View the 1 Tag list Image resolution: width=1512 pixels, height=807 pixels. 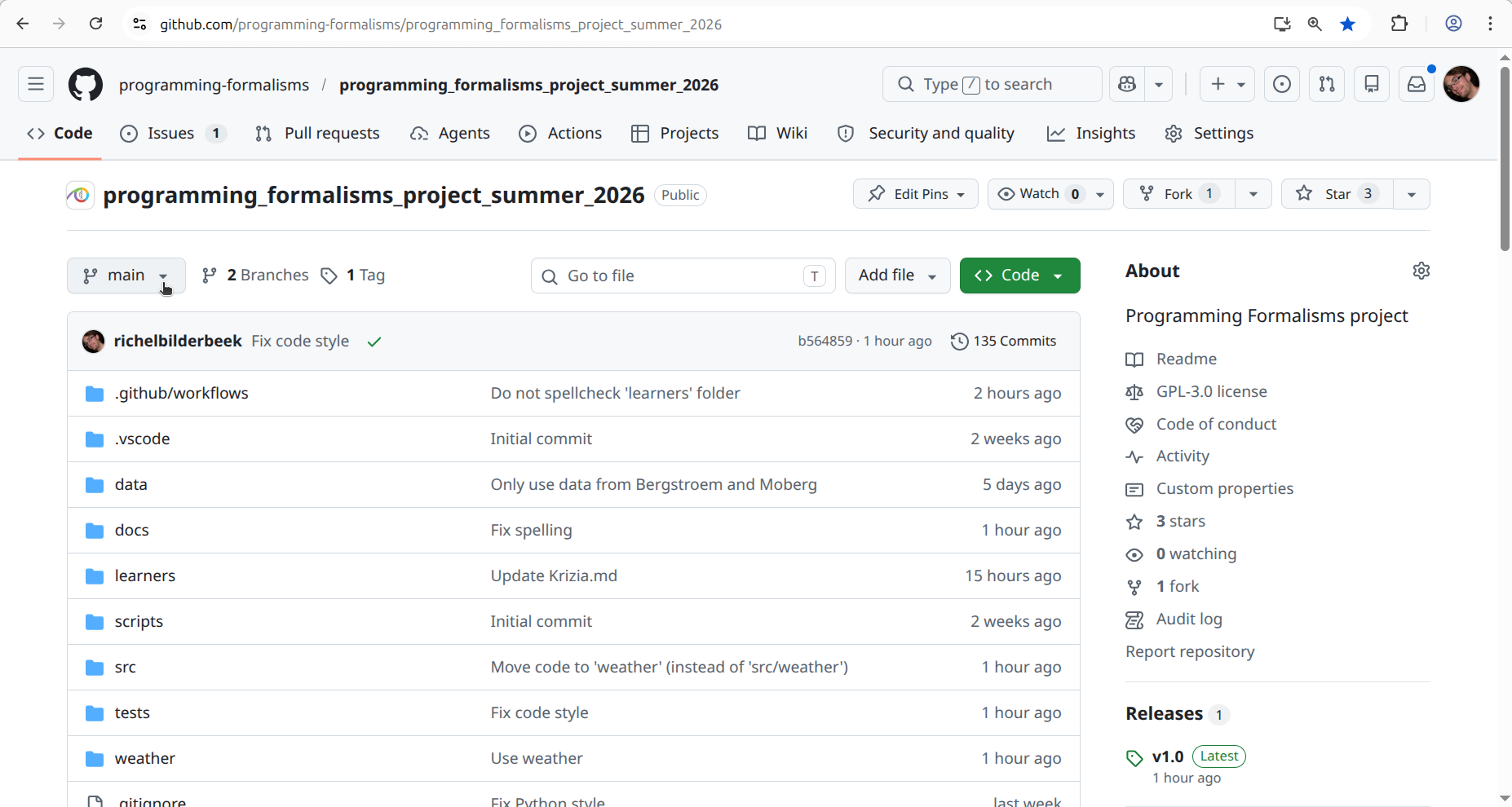pyautogui.click(x=353, y=276)
